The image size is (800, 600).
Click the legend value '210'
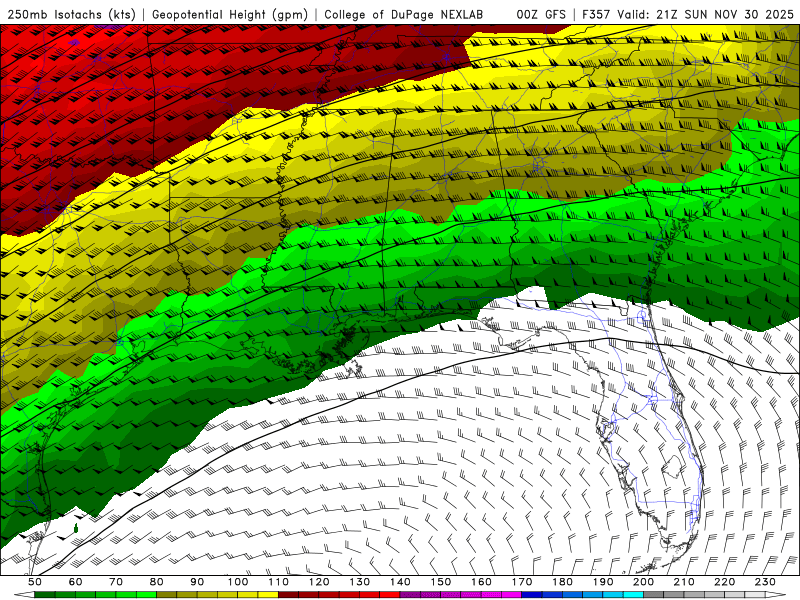[x=684, y=582]
